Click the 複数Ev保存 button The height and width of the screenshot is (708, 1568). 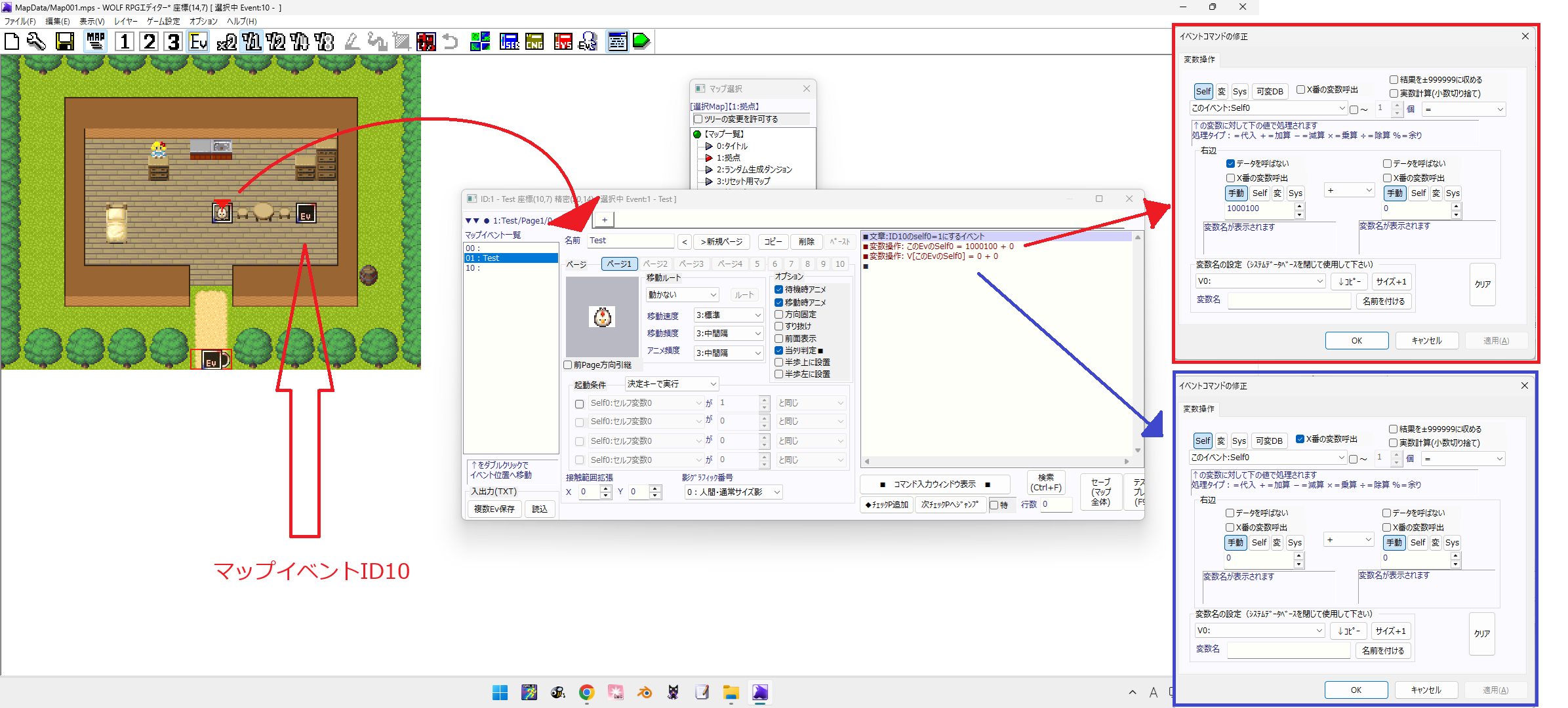coord(494,509)
